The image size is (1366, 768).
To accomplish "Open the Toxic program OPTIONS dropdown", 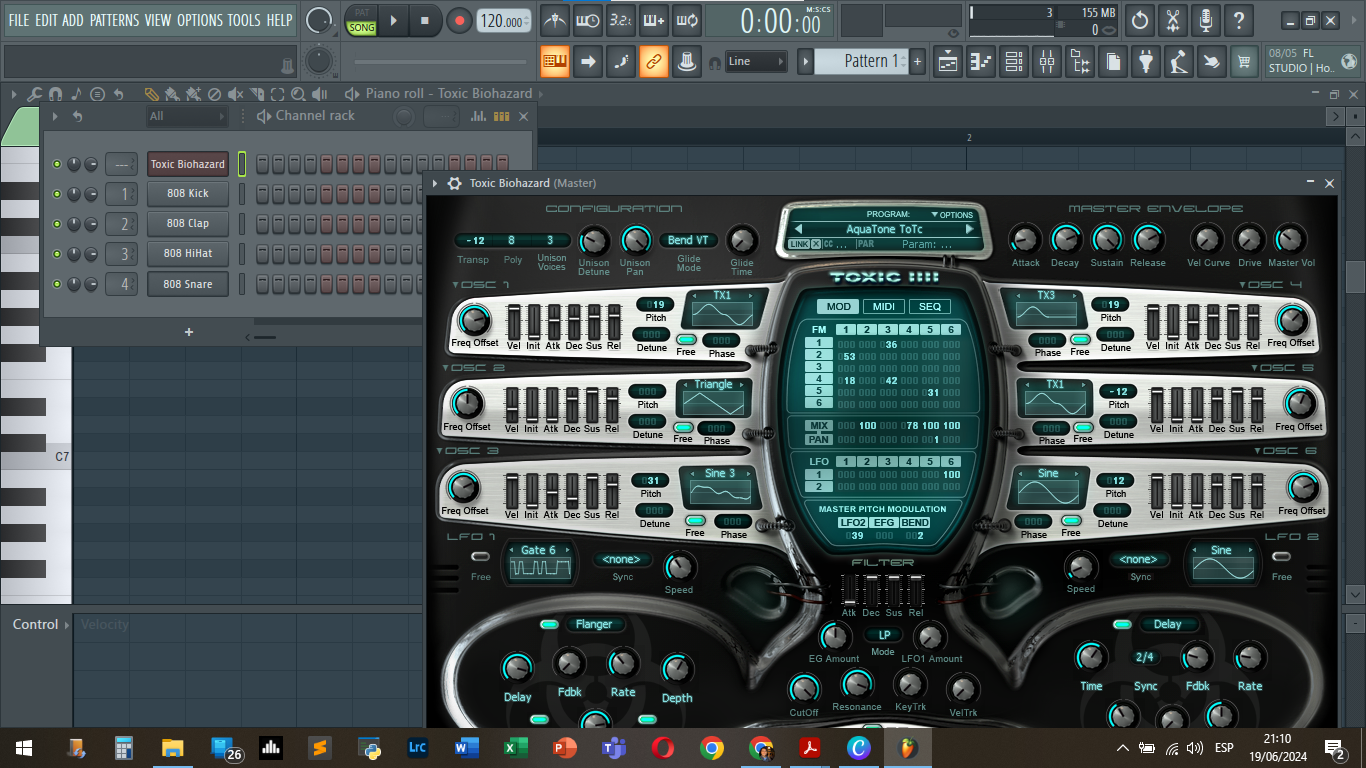I will pyautogui.click(x=952, y=215).
